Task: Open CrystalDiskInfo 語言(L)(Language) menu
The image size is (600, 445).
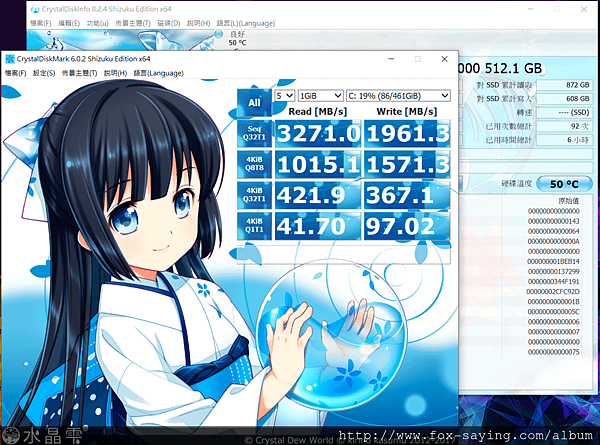Action: pyautogui.click(x=246, y=23)
